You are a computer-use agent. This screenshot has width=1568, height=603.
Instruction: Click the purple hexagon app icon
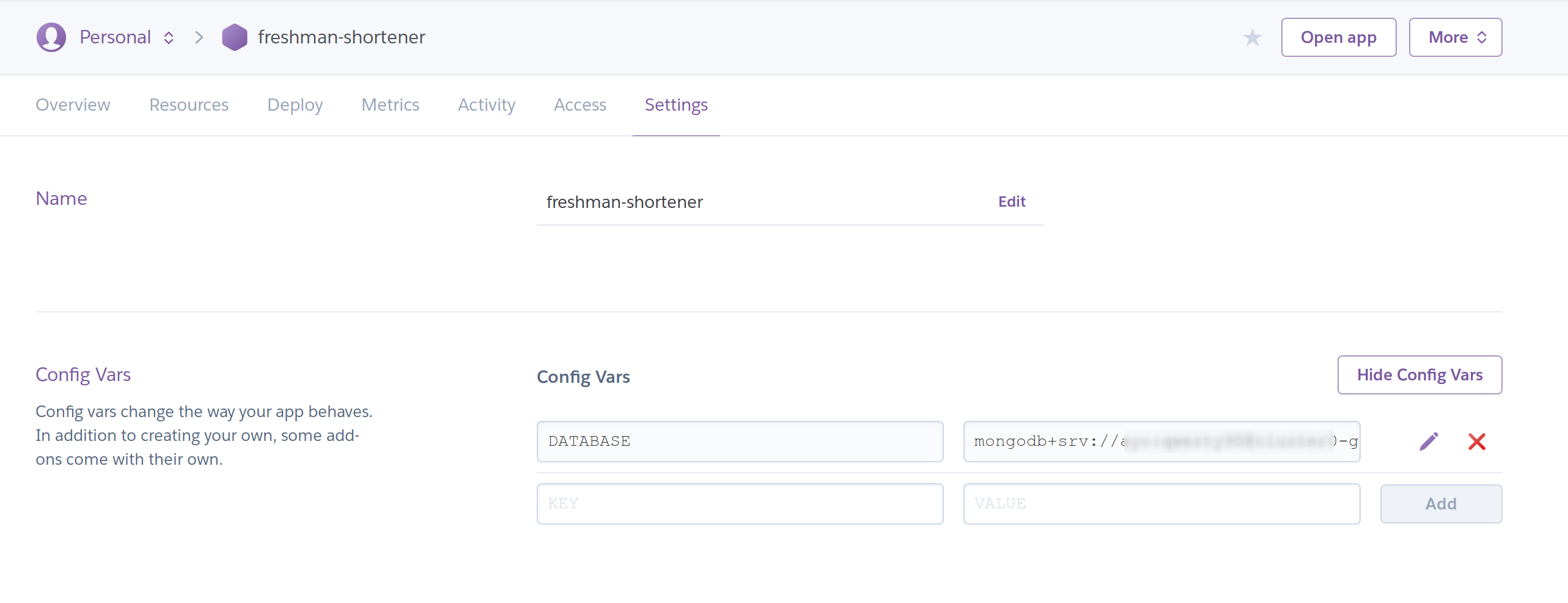[x=234, y=37]
